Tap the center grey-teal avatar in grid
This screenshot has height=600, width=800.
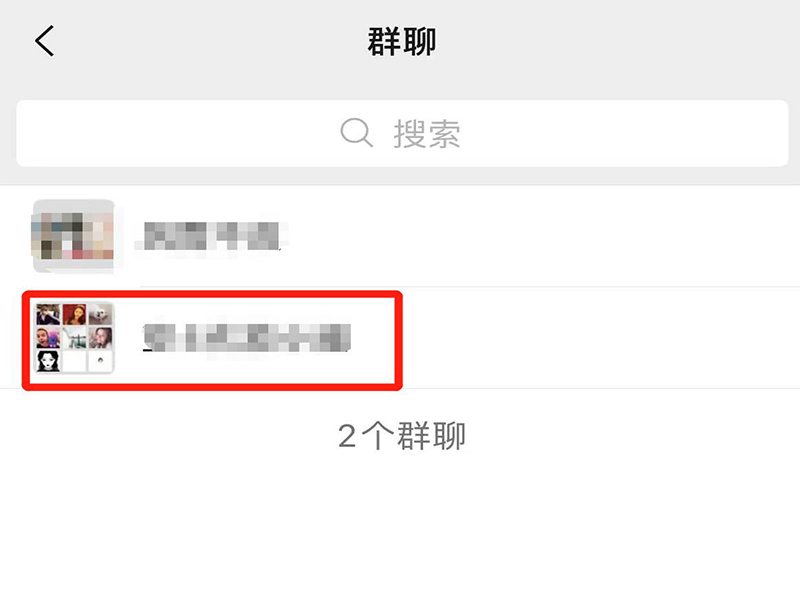coord(74,338)
